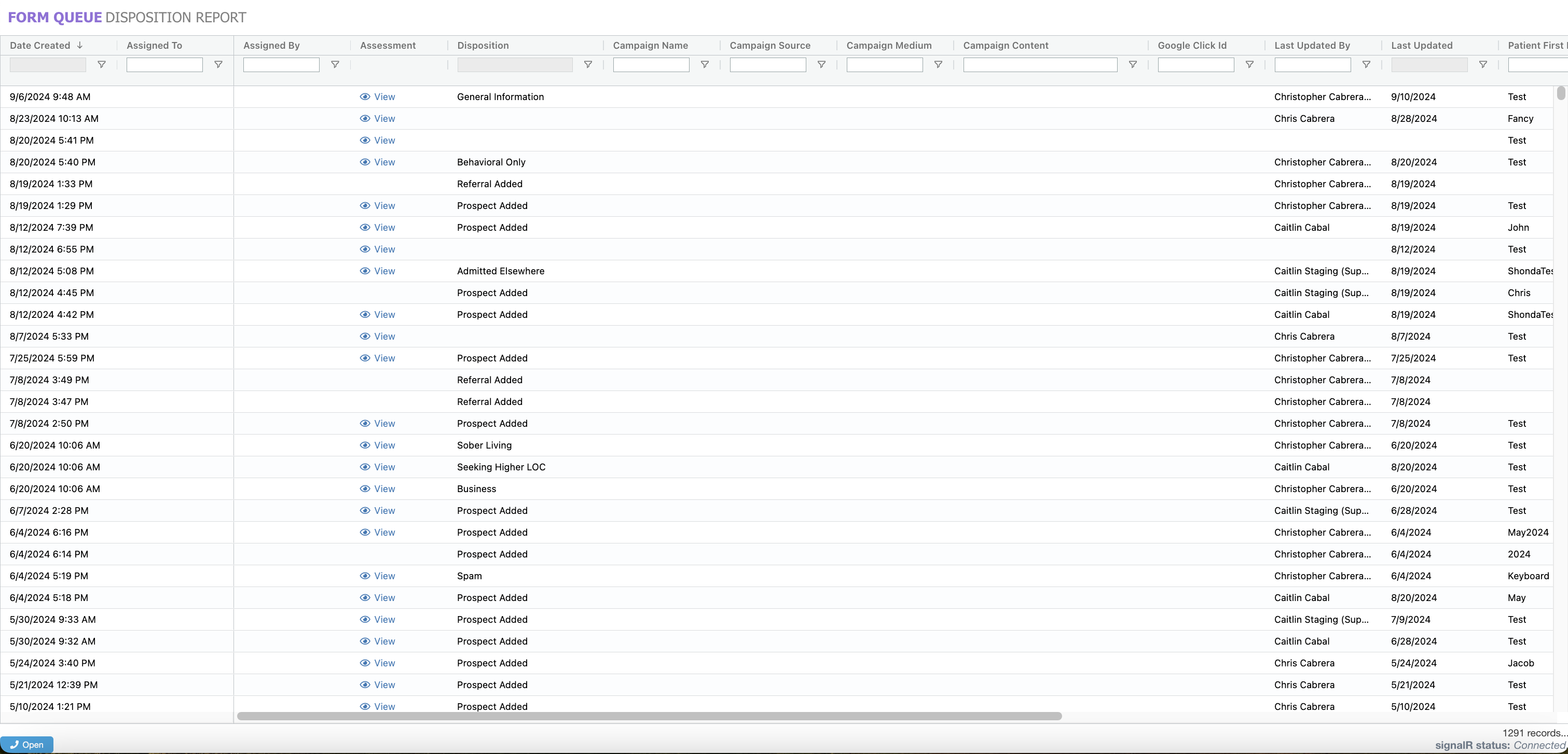Click the Campaign Source column header
1568x754 pixels.
tap(769, 45)
